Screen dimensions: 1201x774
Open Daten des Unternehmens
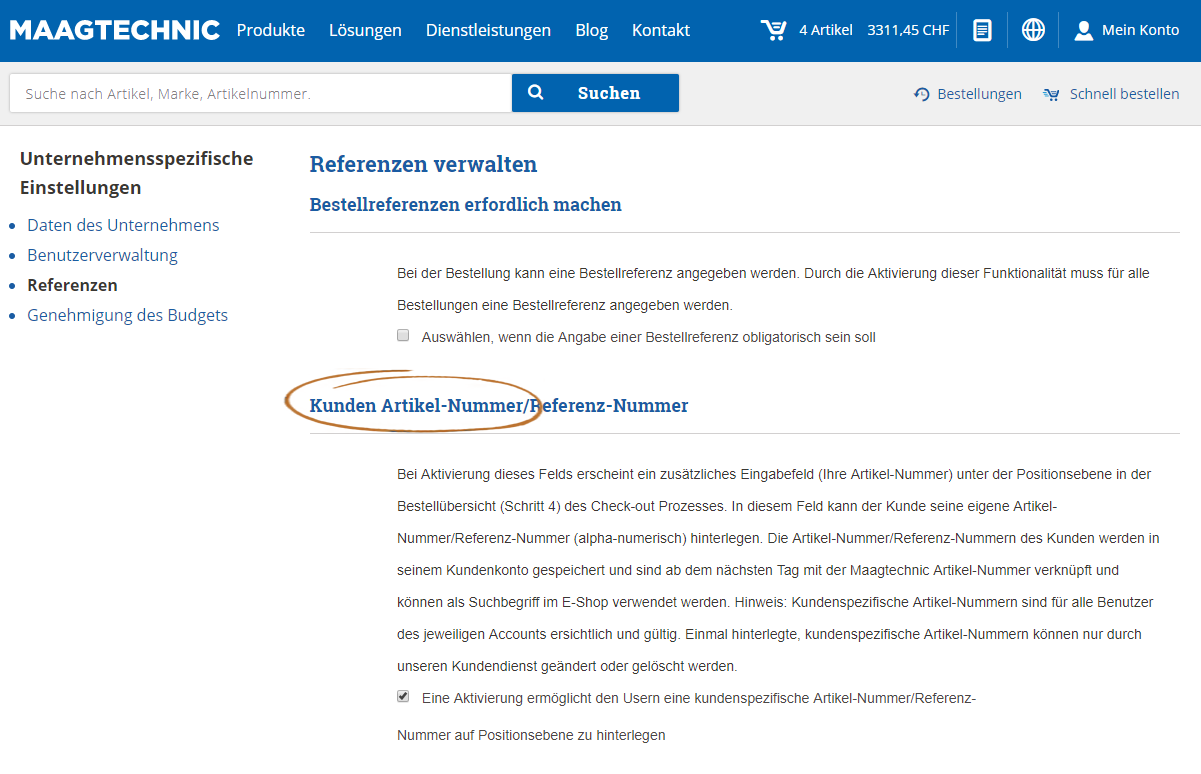tap(123, 225)
